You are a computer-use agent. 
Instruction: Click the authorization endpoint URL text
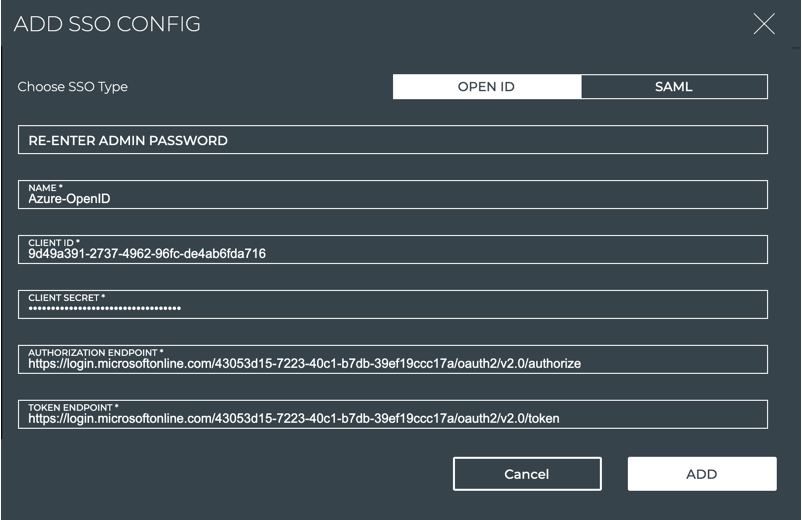pos(304,364)
